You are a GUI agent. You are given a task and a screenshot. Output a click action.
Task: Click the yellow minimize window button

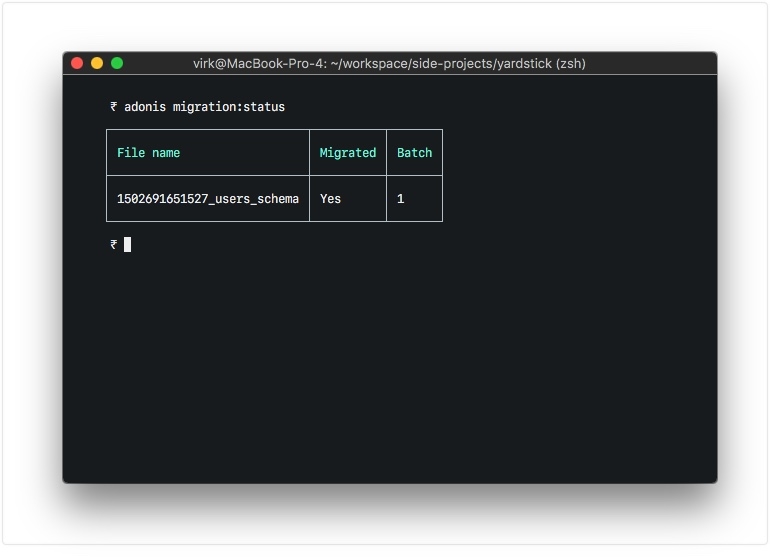97,63
